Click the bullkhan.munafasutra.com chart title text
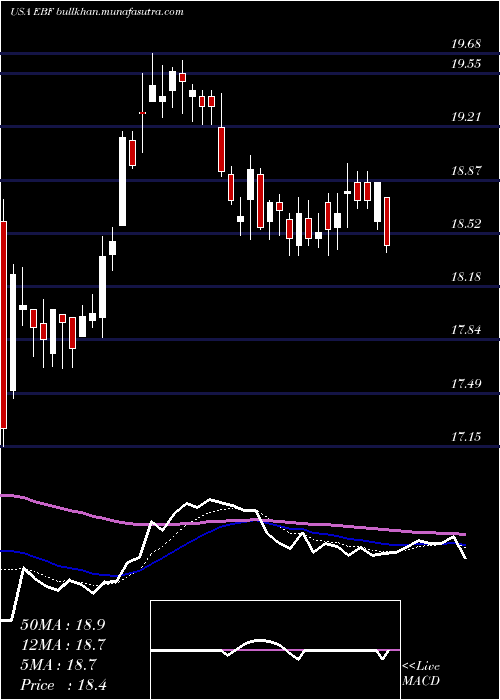This screenshot has height=700, width=500. point(121,12)
